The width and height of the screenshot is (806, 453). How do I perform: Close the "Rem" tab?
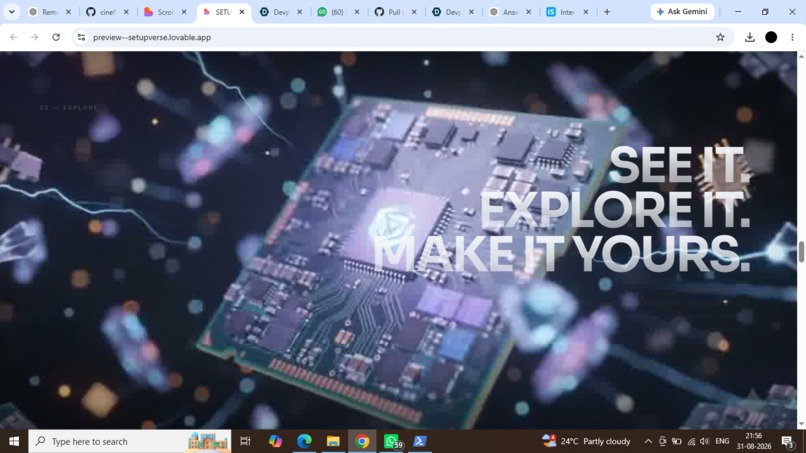click(x=68, y=12)
